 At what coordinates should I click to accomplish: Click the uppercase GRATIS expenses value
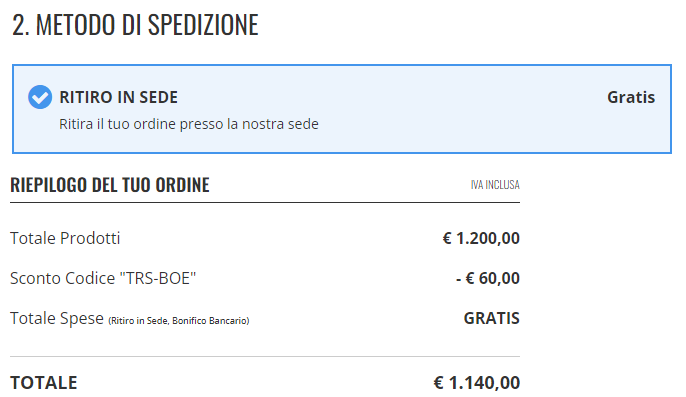coord(492,318)
